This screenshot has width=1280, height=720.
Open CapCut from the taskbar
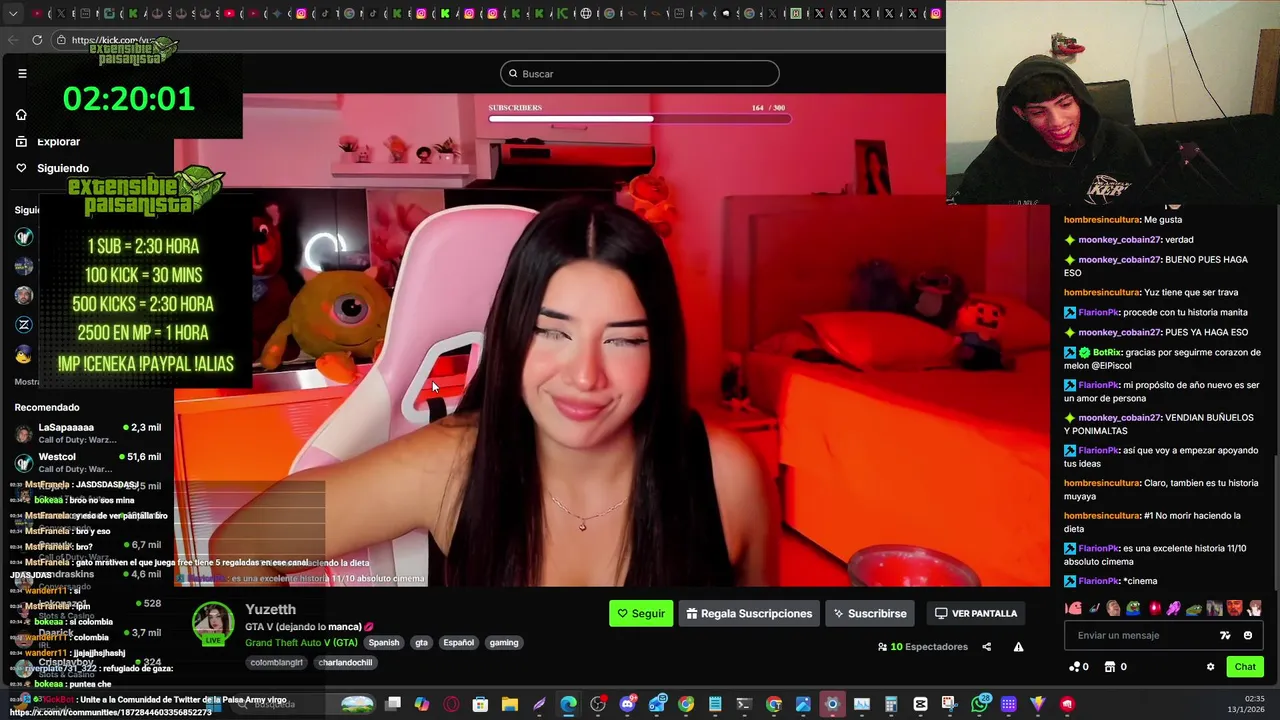coord(920,704)
